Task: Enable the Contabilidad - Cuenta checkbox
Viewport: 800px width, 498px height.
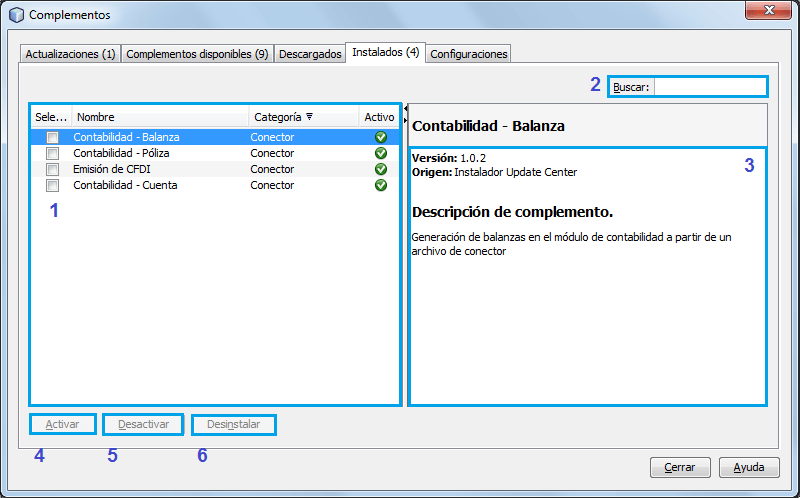Action: (x=52, y=185)
